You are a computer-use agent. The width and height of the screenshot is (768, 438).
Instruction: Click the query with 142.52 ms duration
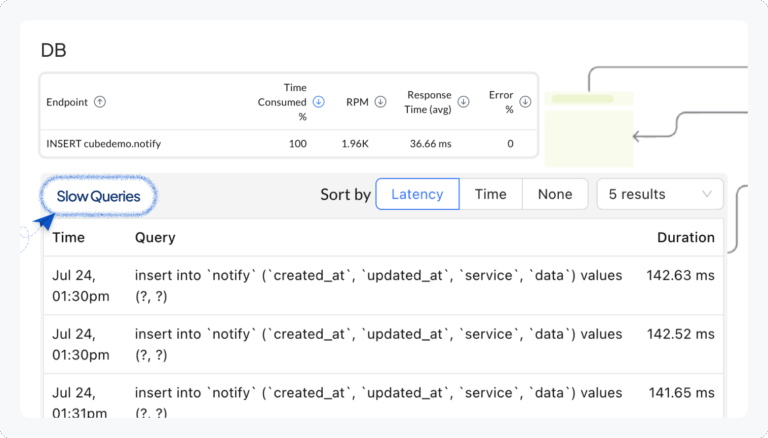pyautogui.click(x=378, y=344)
